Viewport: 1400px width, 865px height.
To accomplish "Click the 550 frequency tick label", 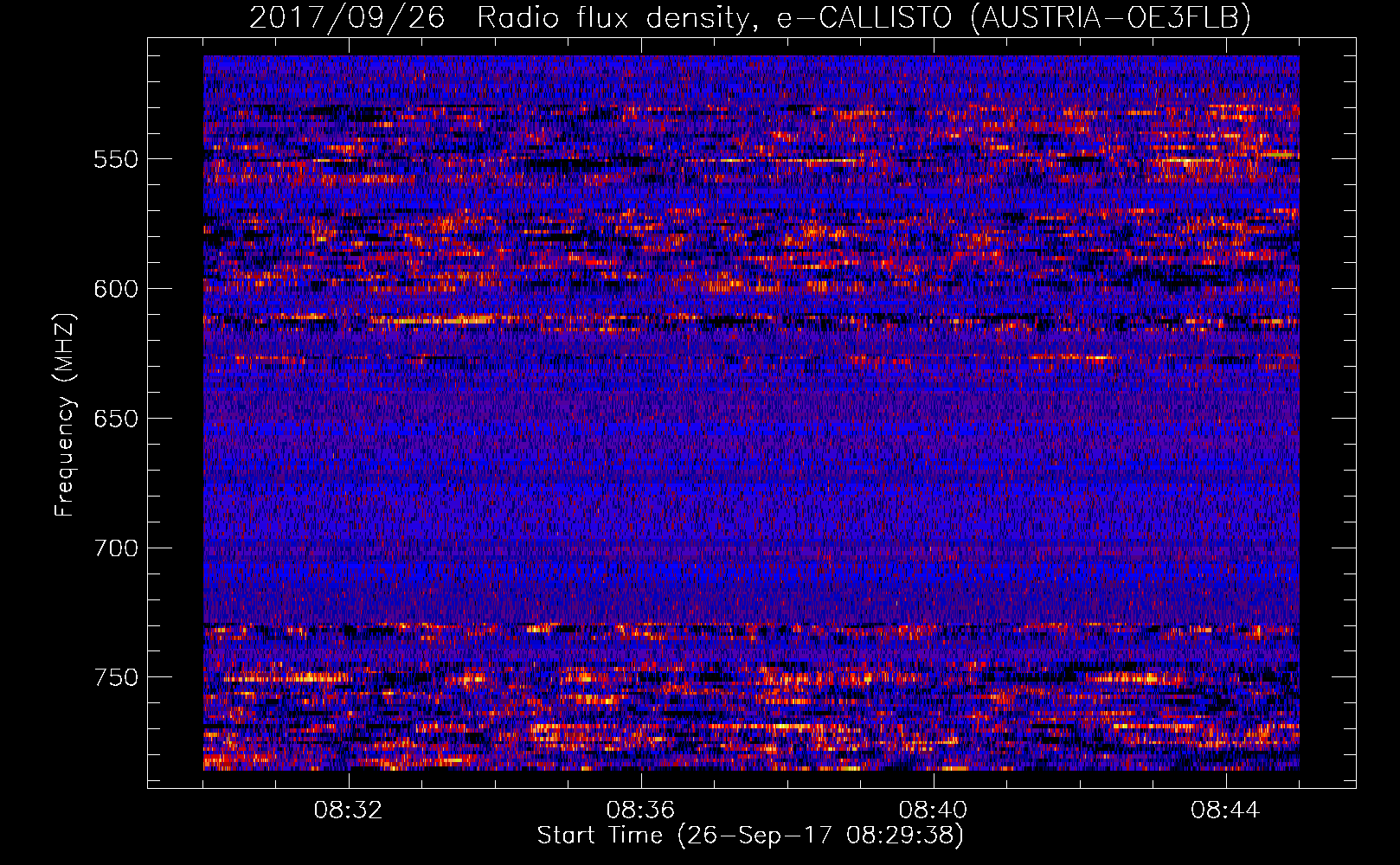I will coord(116,159).
